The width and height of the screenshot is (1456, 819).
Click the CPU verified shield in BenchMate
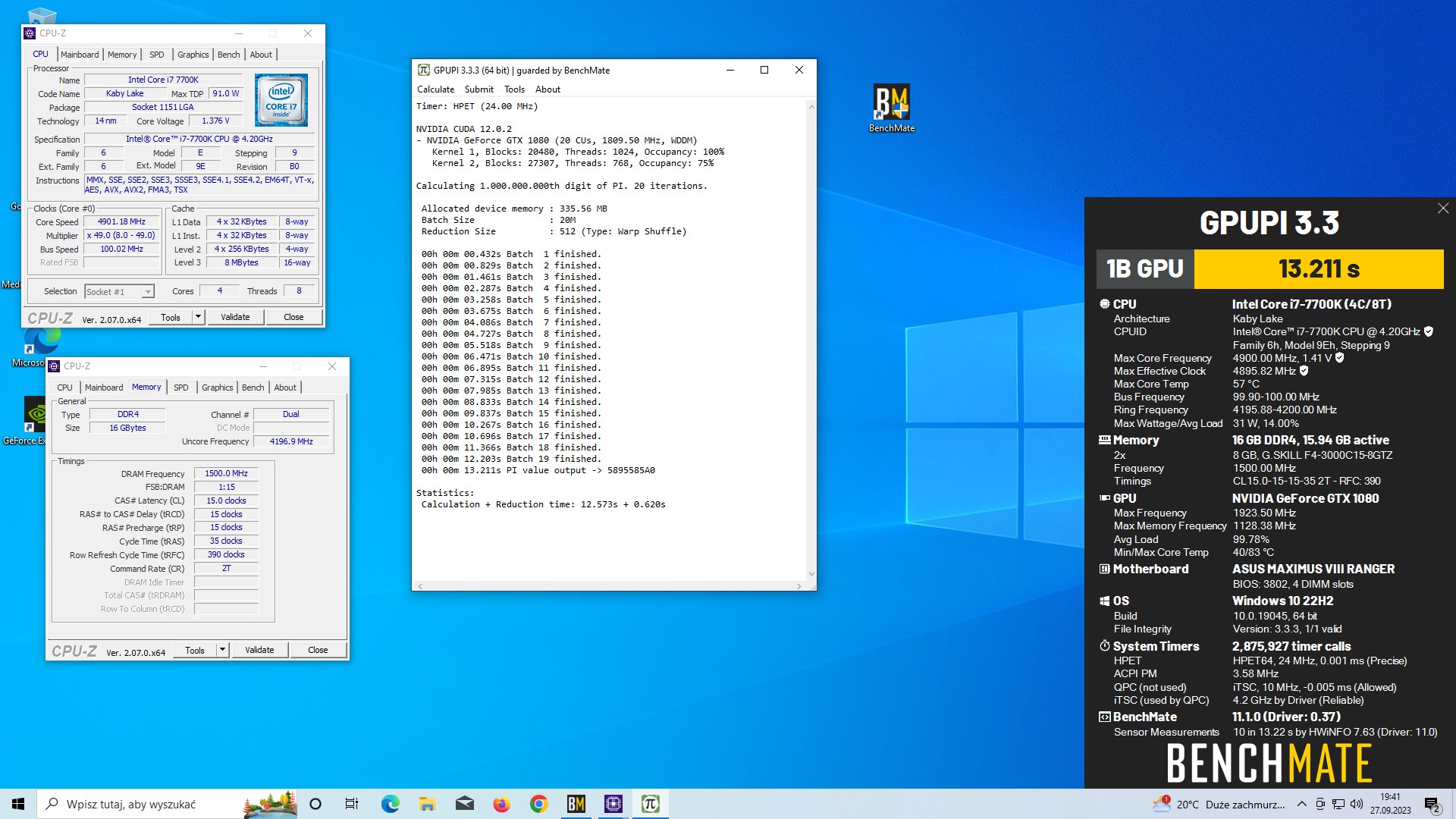[x=1429, y=331]
